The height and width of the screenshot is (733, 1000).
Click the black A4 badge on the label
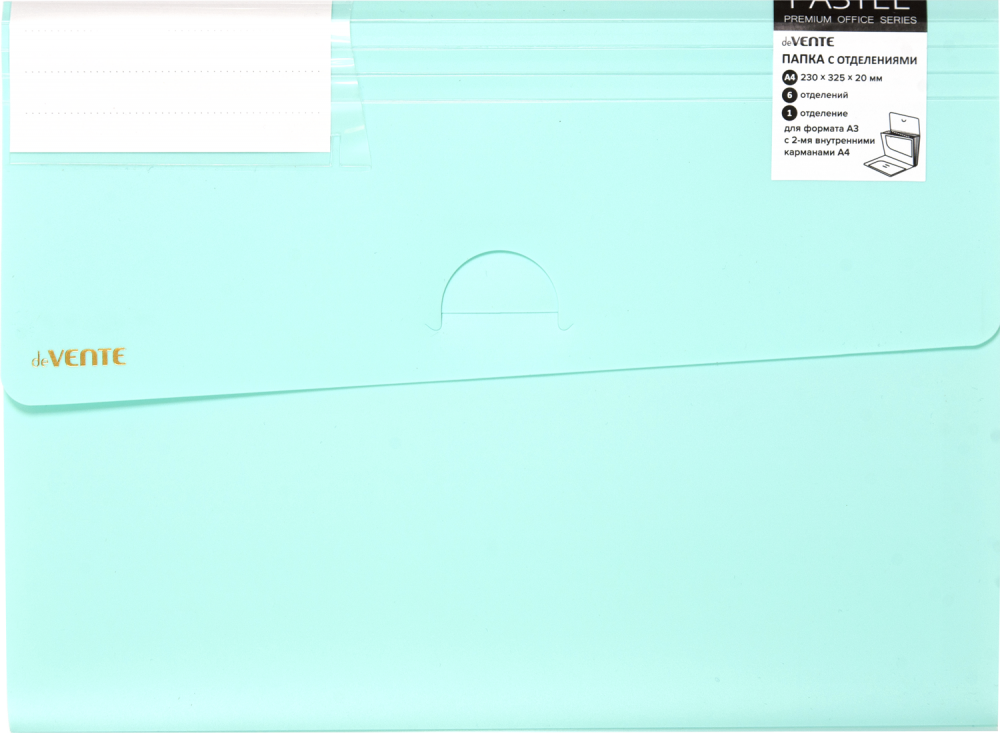point(790,77)
